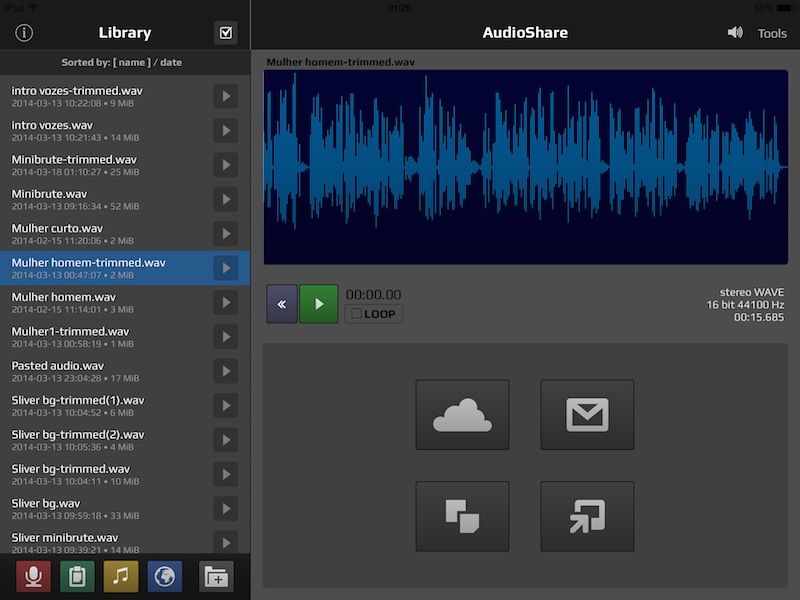Play Sliver bg.wav preview arrow
This screenshot has width=800, height=600.
226,509
